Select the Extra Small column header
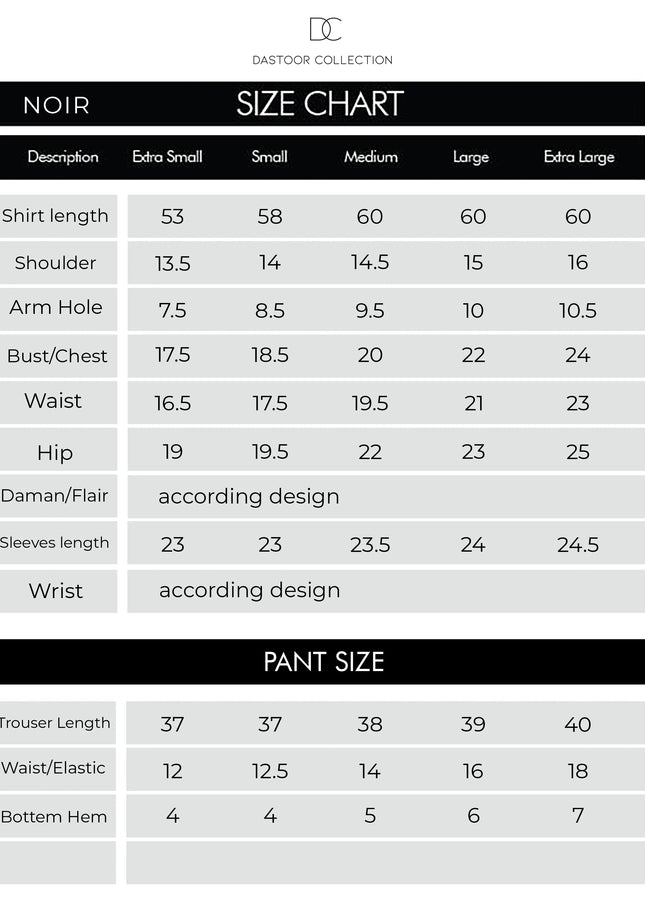Viewport: 645px width, 903px height. point(168,157)
